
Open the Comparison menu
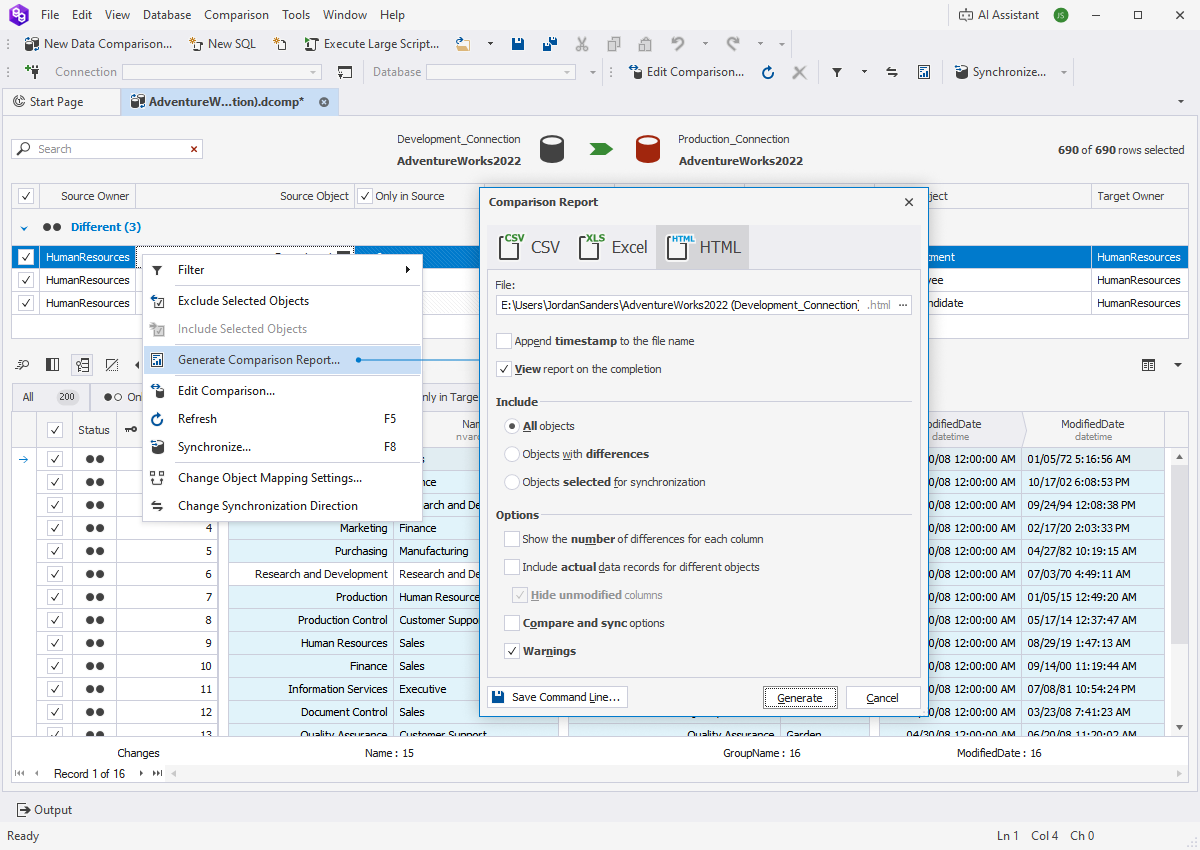[x=236, y=15]
